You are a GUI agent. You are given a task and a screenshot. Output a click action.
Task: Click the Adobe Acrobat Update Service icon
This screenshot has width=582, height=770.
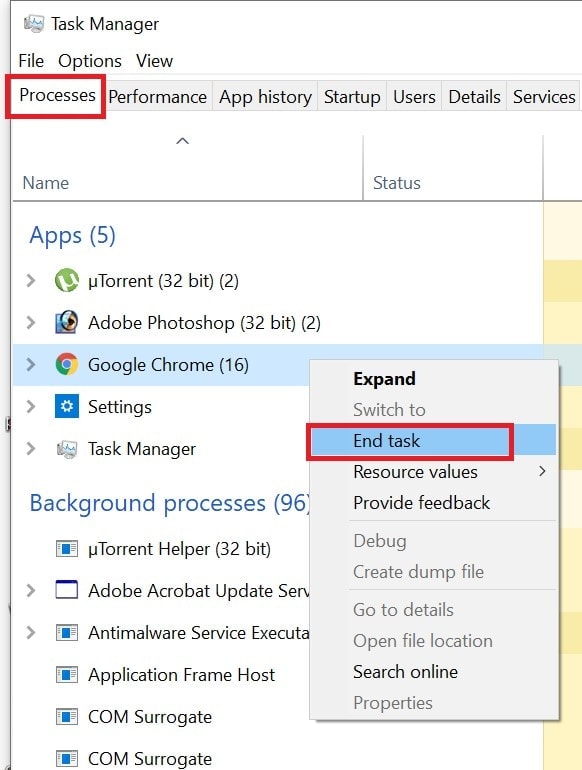67,590
